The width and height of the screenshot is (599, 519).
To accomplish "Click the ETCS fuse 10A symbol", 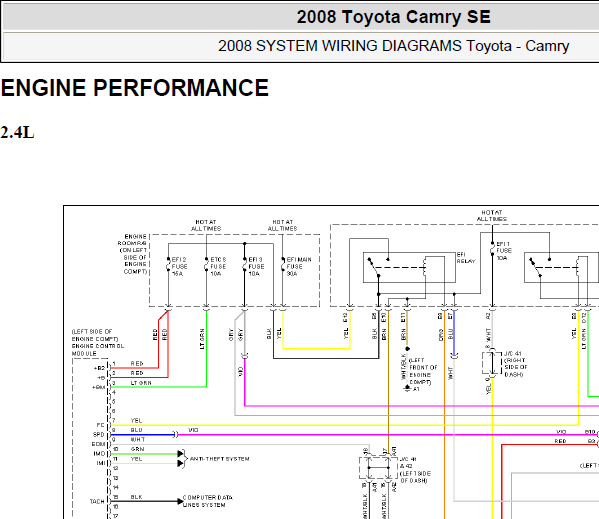I will click(x=206, y=264).
